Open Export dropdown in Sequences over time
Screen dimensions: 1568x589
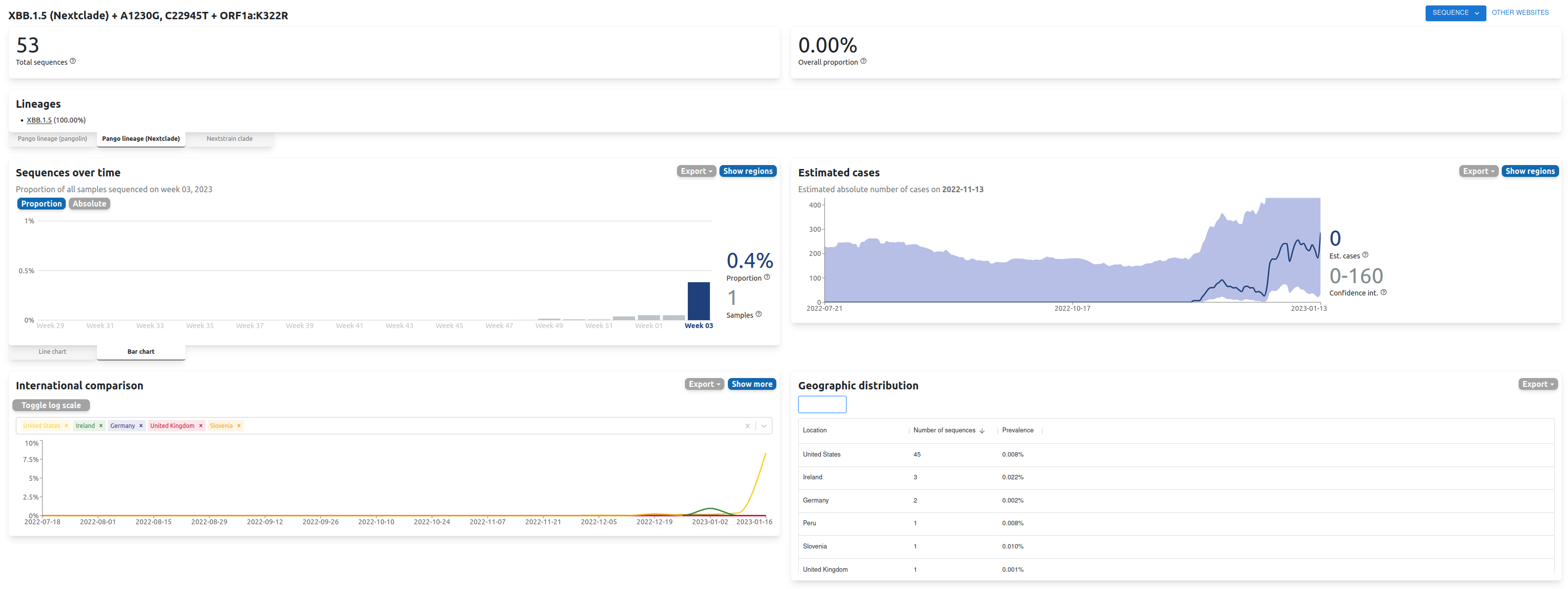pyautogui.click(x=696, y=171)
